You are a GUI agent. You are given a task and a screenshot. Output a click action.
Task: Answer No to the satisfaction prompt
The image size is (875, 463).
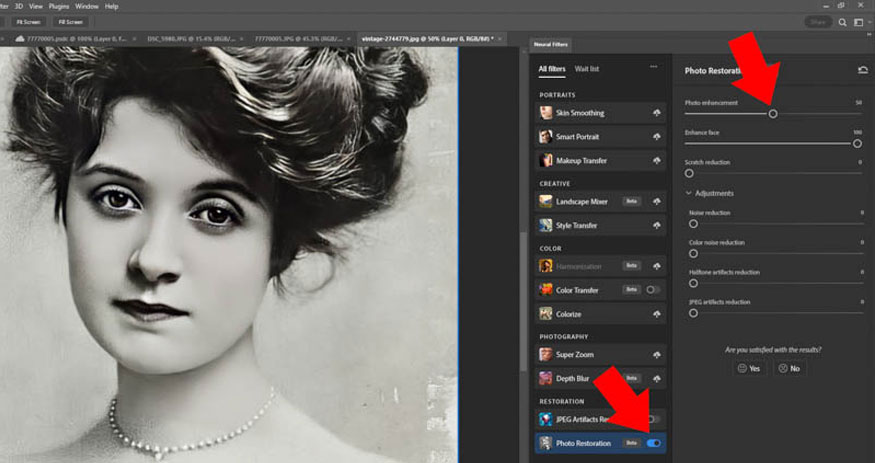pyautogui.click(x=790, y=369)
